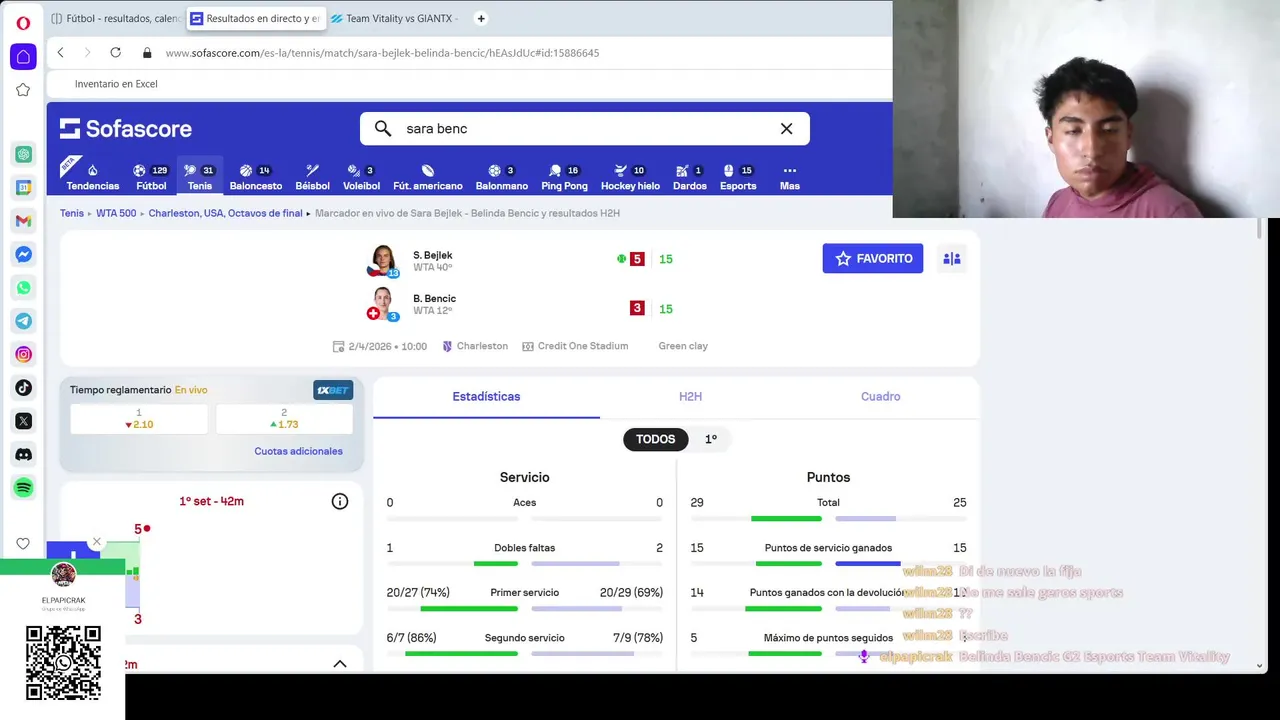Open the Opera menu logo
The image size is (1280, 720).
click(23, 23)
